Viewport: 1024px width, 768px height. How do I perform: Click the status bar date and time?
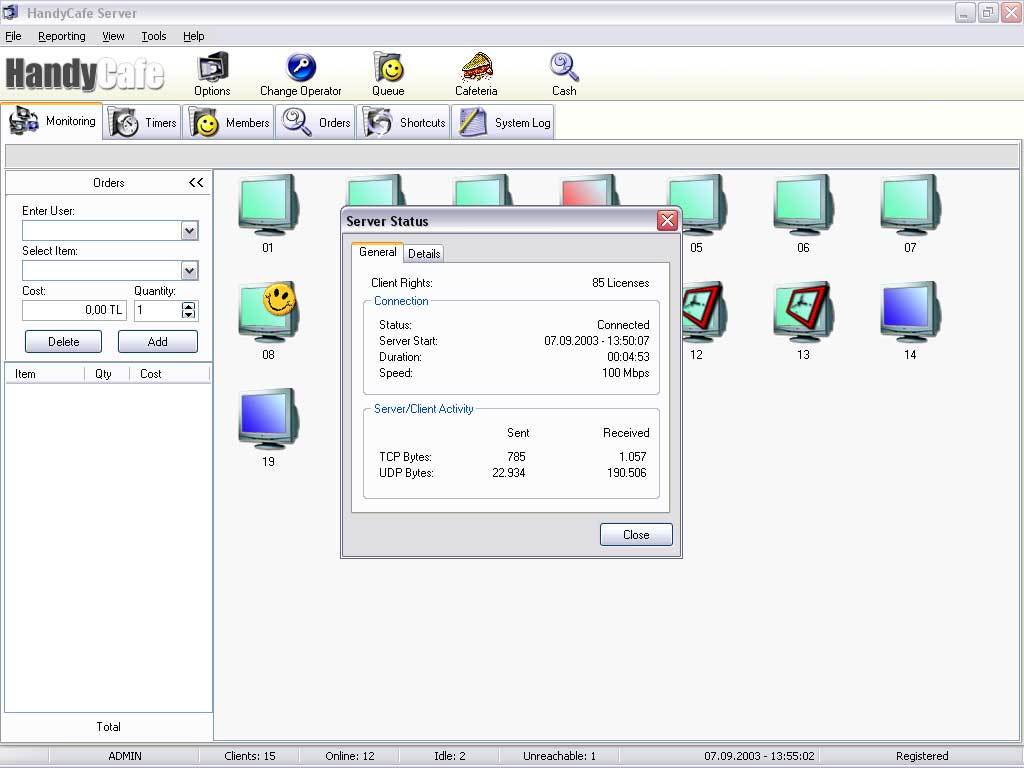(x=759, y=756)
